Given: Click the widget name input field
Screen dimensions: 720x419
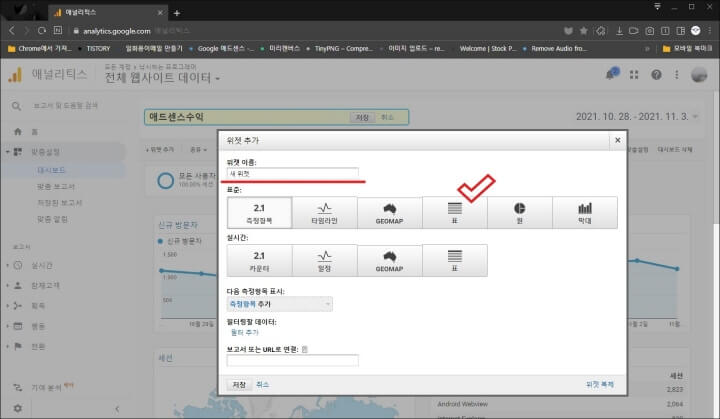Looking at the screenshot, I should 292,174.
